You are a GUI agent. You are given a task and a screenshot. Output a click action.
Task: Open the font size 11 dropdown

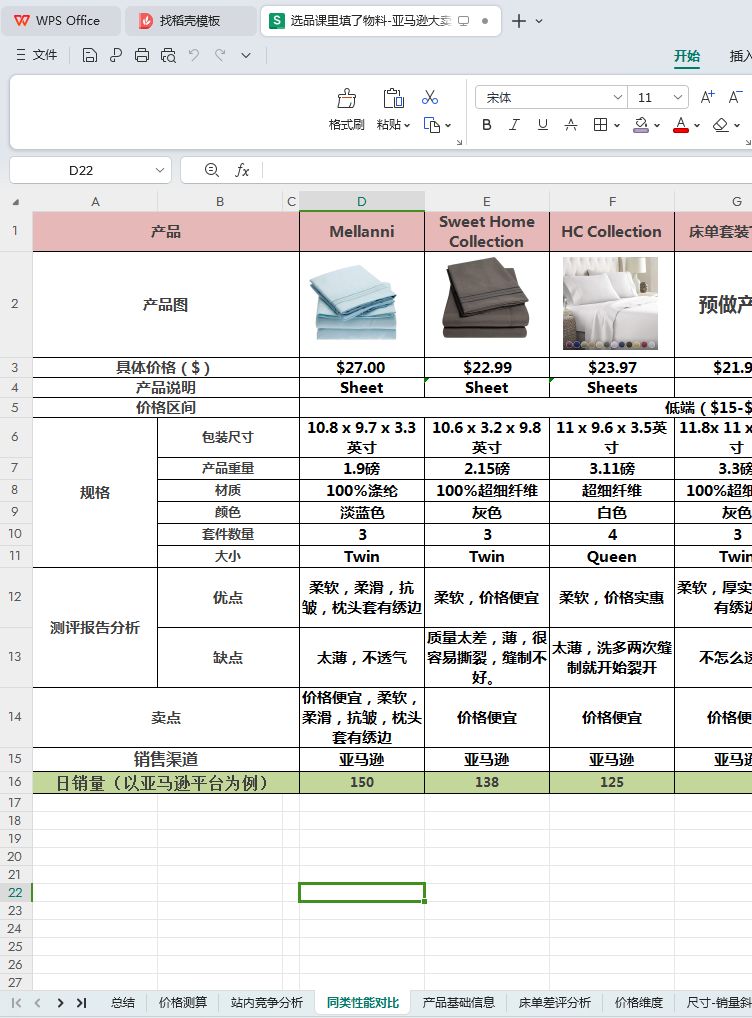tap(677, 97)
